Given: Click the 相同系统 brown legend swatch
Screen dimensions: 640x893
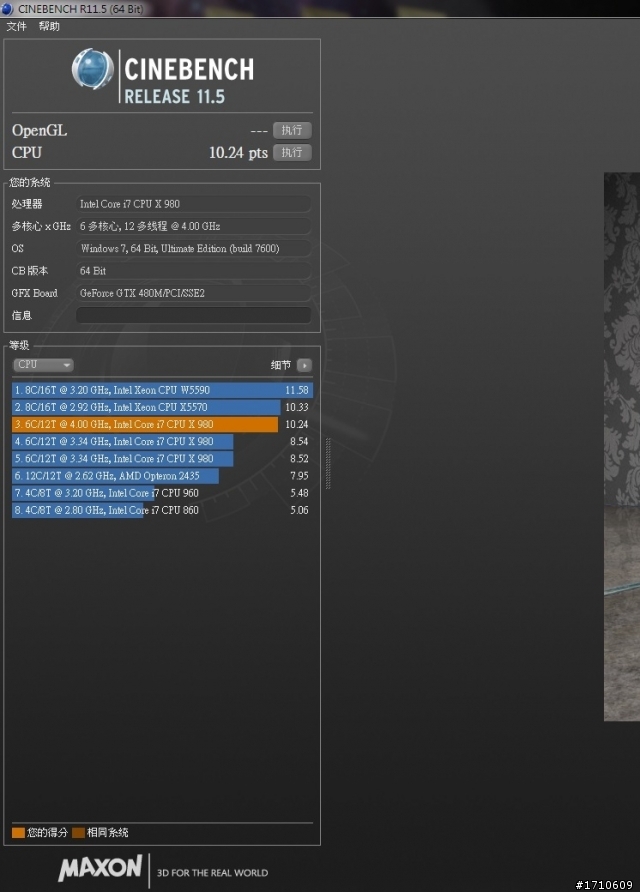Looking at the screenshot, I should pos(79,833).
